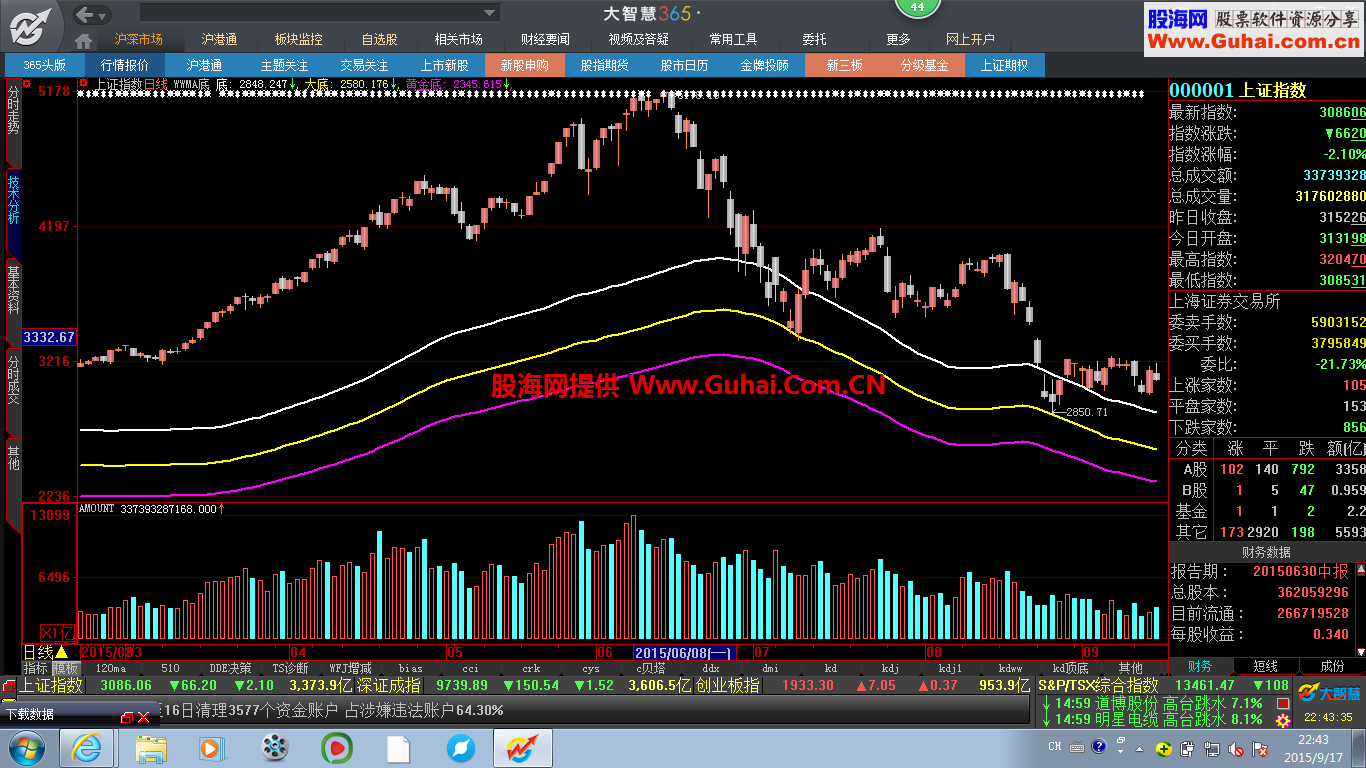Go back with the left arrow button
Image resolution: width=1366 pixels, height=768 pixels.
click(86, 14)
